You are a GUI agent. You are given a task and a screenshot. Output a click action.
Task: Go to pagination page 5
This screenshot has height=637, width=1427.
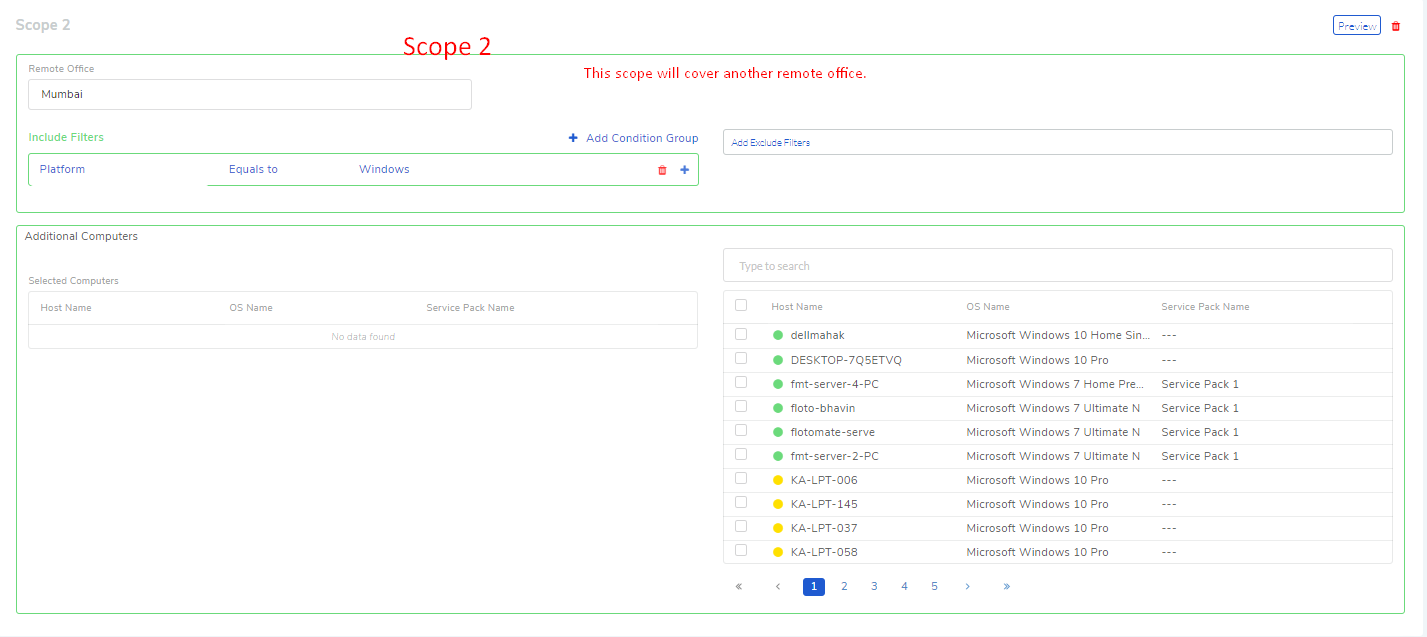point(934,587)
